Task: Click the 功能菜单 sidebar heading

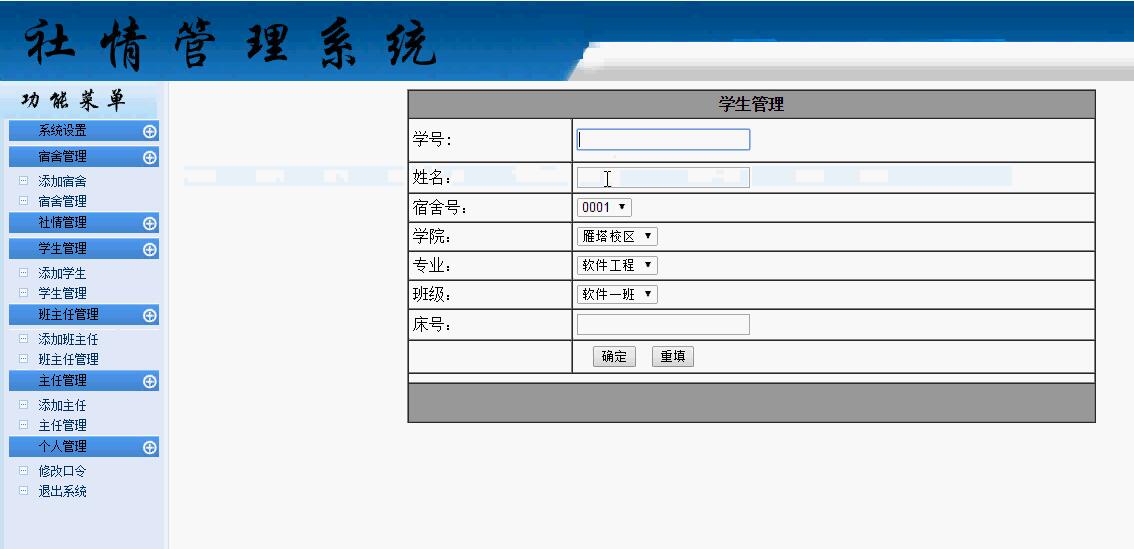Action: click(x=74, y=100)
